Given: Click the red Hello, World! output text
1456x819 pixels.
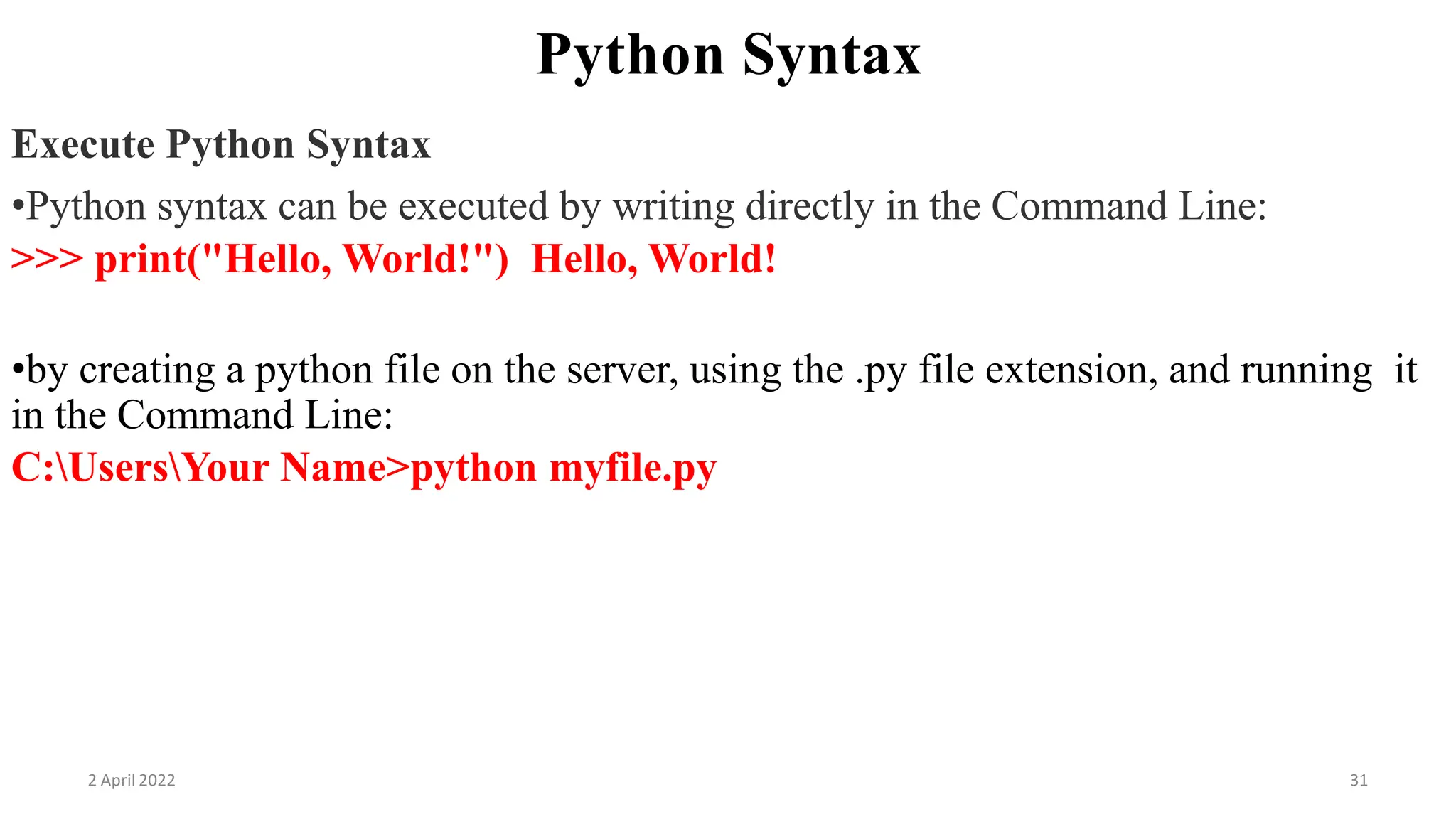Looking at the screenshot, I should (653, 259).
